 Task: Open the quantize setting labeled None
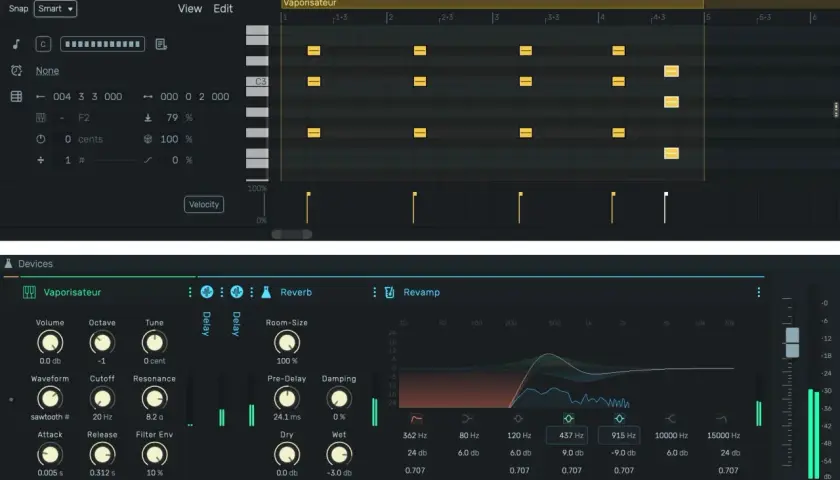[x=47, y=71]
